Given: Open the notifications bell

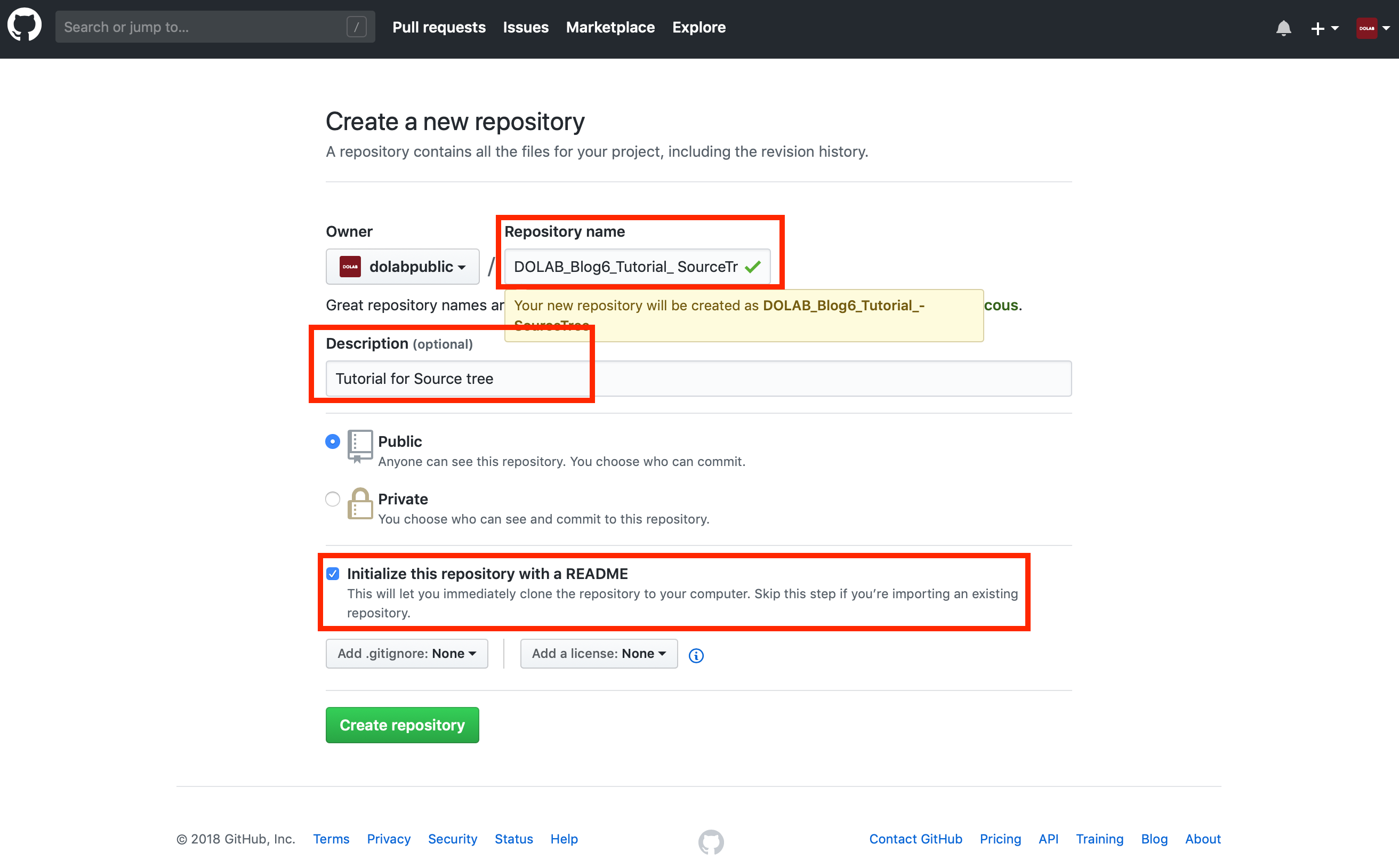Looking at the screenshot, I should 1284,28.
